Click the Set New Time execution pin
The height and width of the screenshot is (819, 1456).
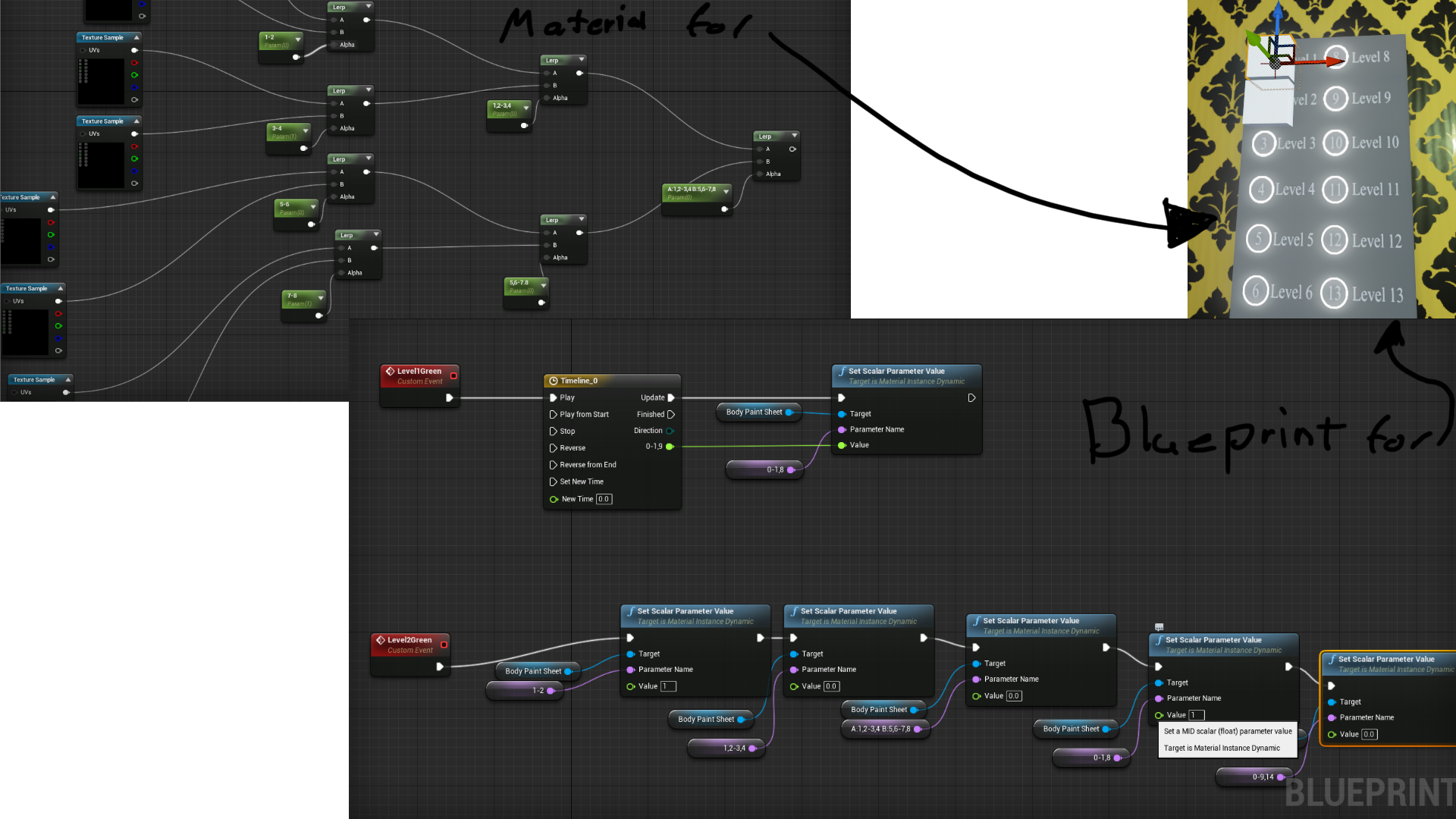click(x=554, y=482)
